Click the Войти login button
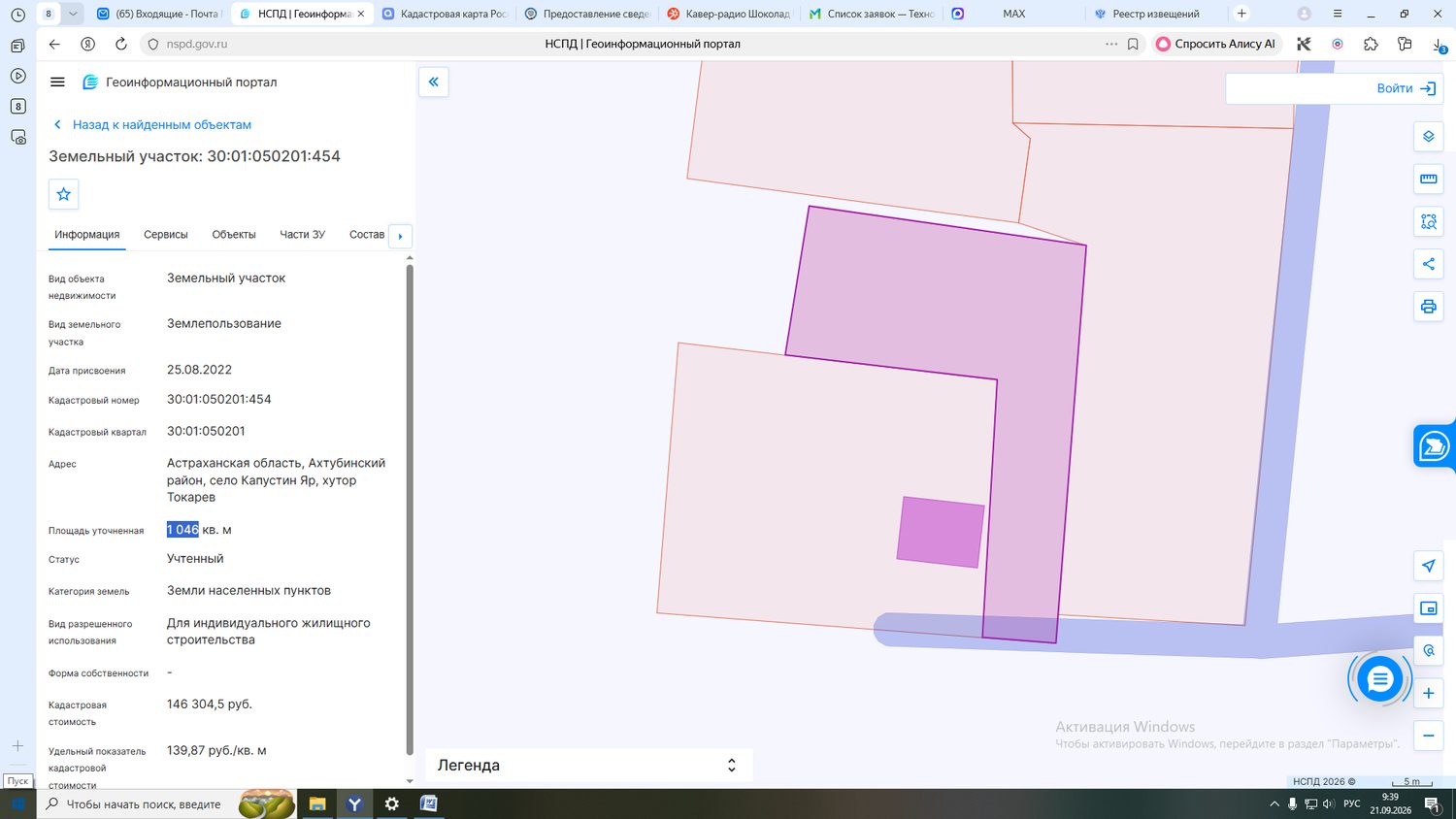1456x819 pixels. [1406, 88]
